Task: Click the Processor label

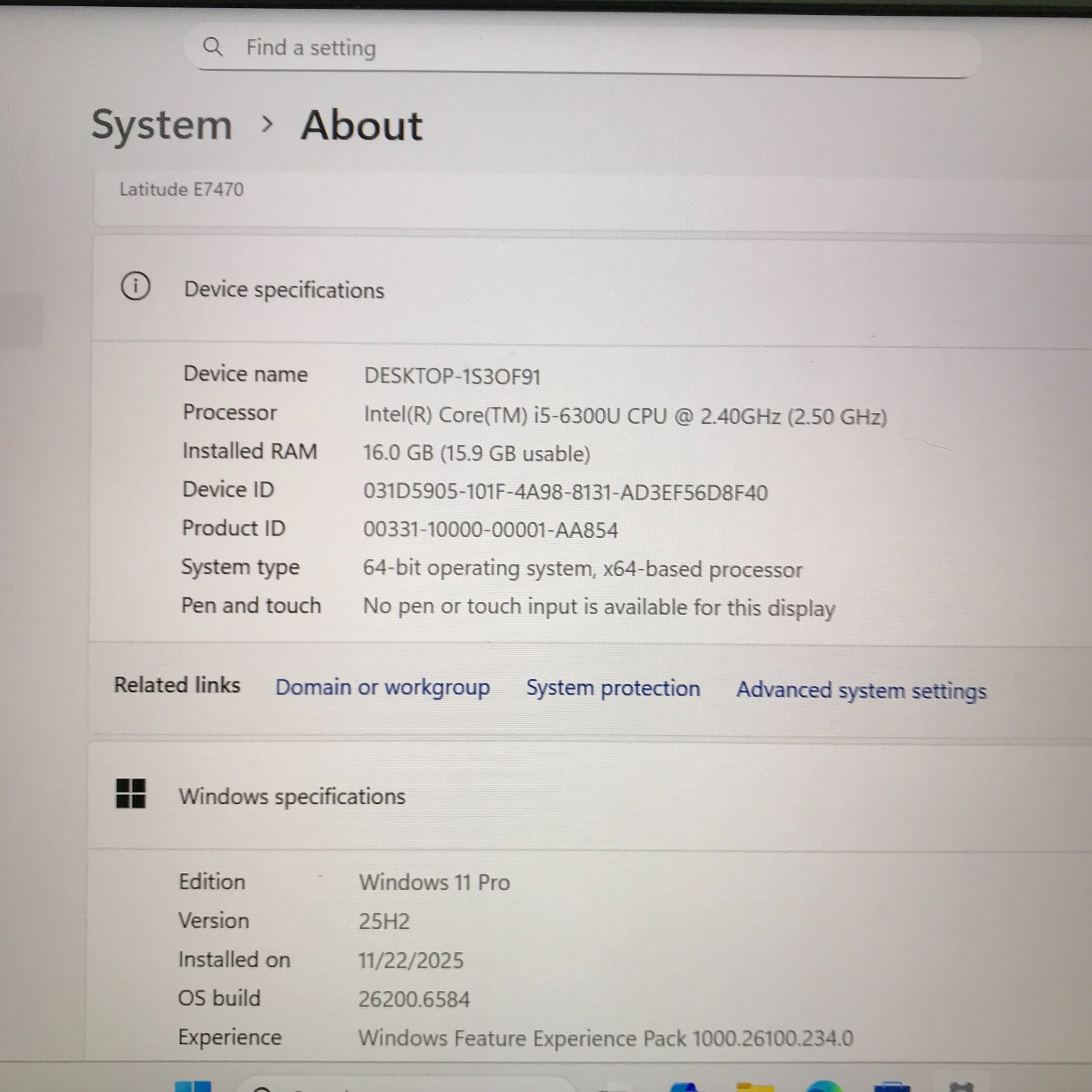Action: coord(230,412)
